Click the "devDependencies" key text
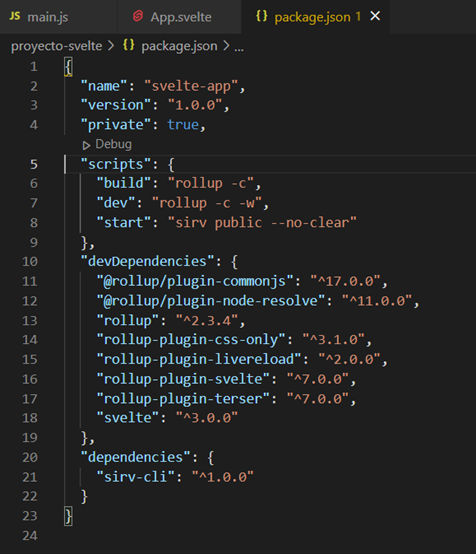Image resolution: width=476 pixels, height=554 pixels. 148,261
